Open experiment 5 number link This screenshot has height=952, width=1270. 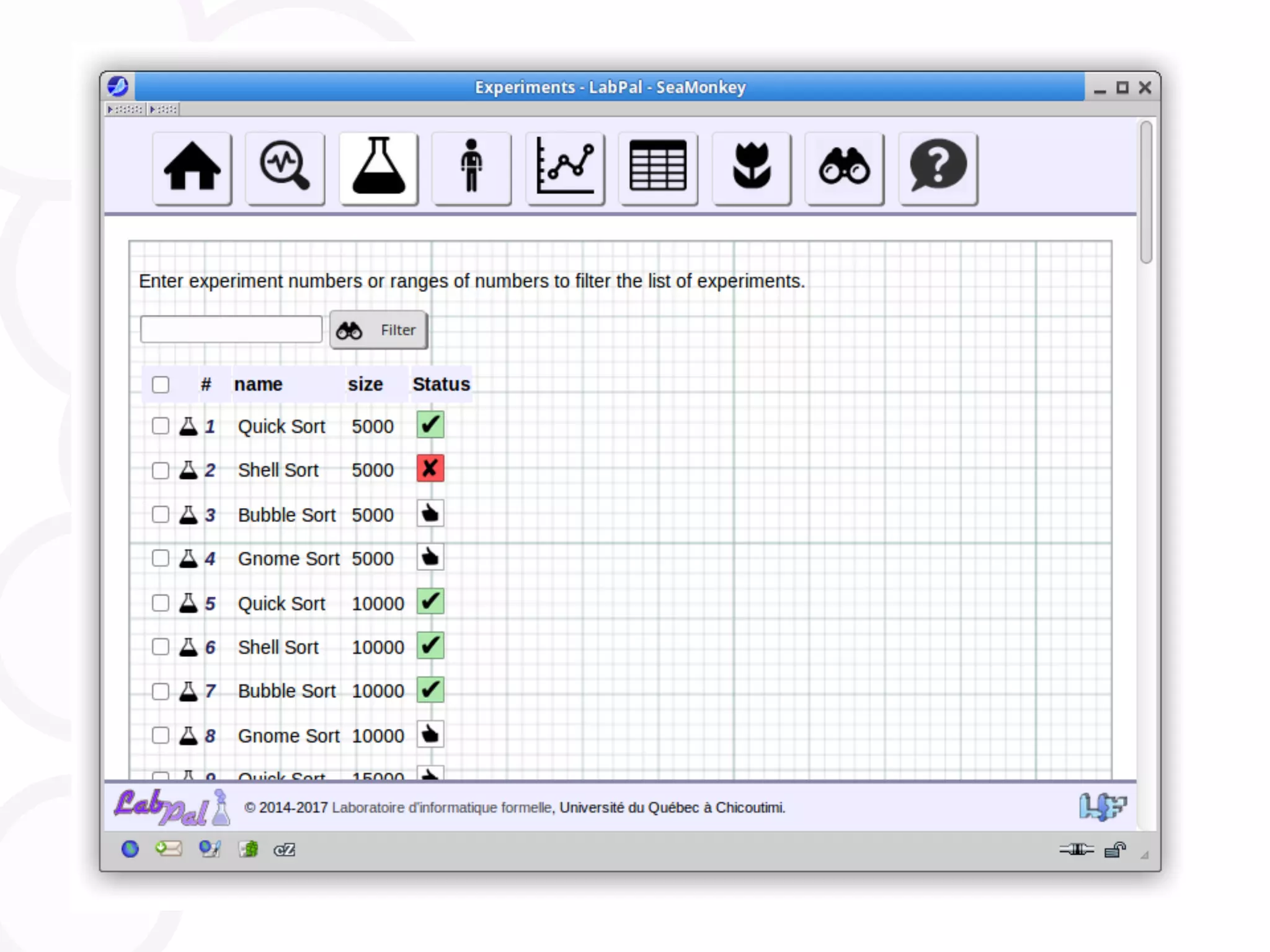coord(210,604)
